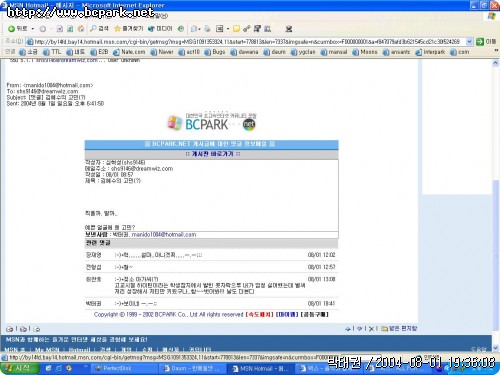The image size is (500, 375).
Task: Open the Naver links bar shortcut
Action: (x=162, y=52)
